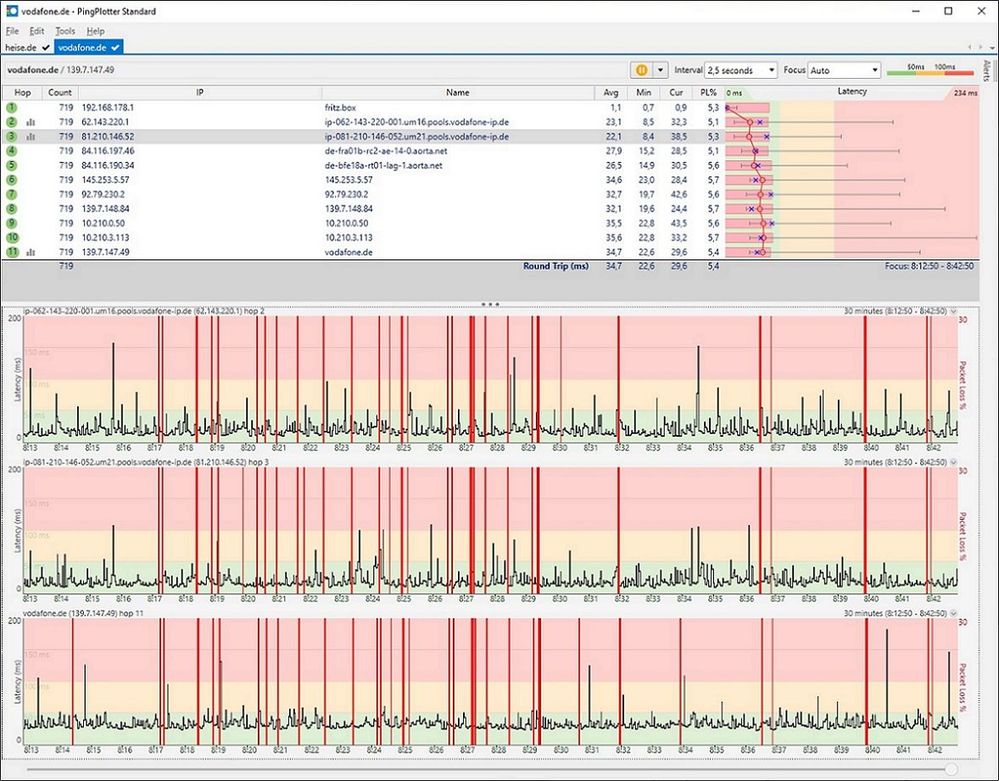Select IP 10.210.3.113 in the IP column
999x781 pixels.
click(x=105, y=238)
